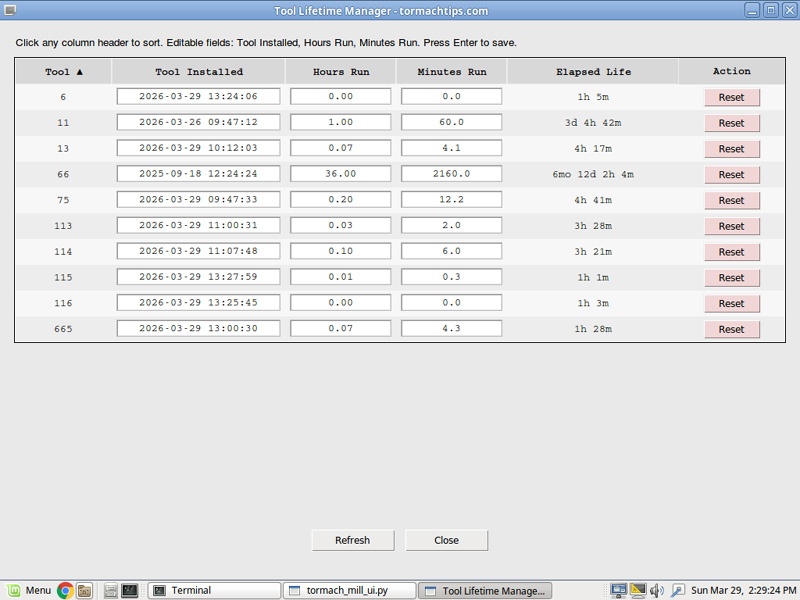This screenshot has width=800, height=600.
Task: Open the Mint Menu button
Action: [x=28, y=590]
